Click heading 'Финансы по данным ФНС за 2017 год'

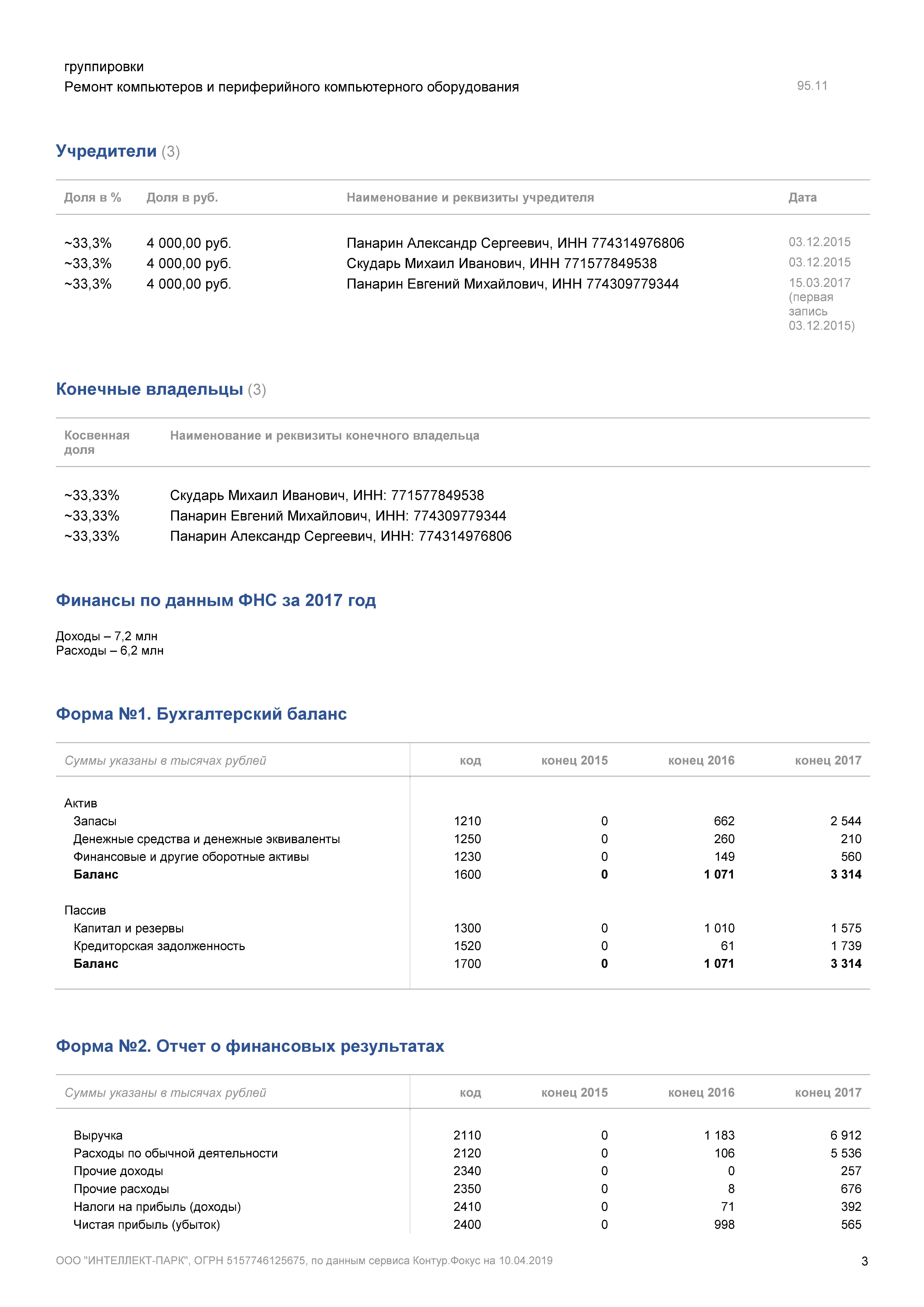pyautogui.click(x=216, y=601)
